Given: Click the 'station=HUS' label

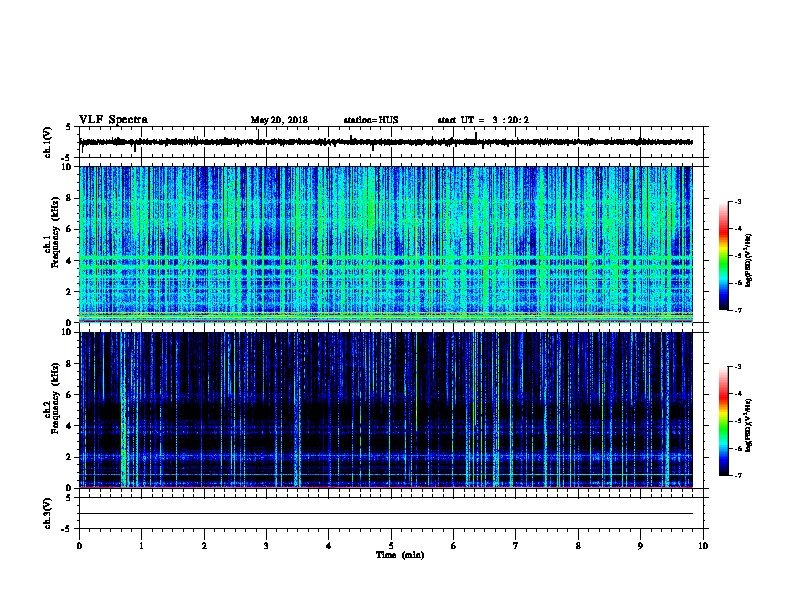Looking at the screenshot, I should 371,120.
